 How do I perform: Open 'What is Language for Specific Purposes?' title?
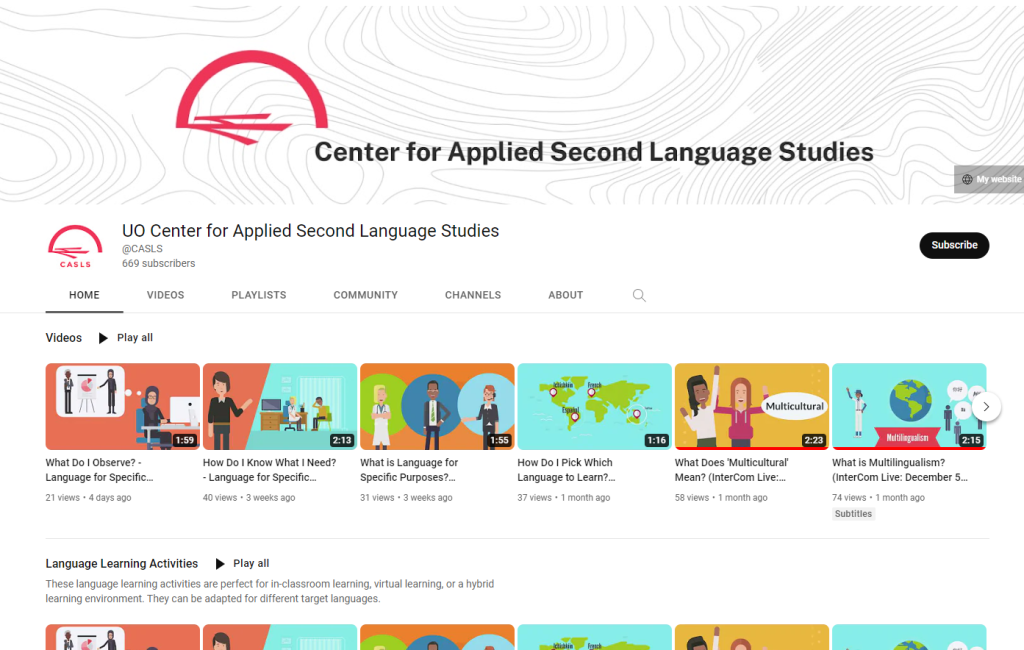[x=409, y=470]
